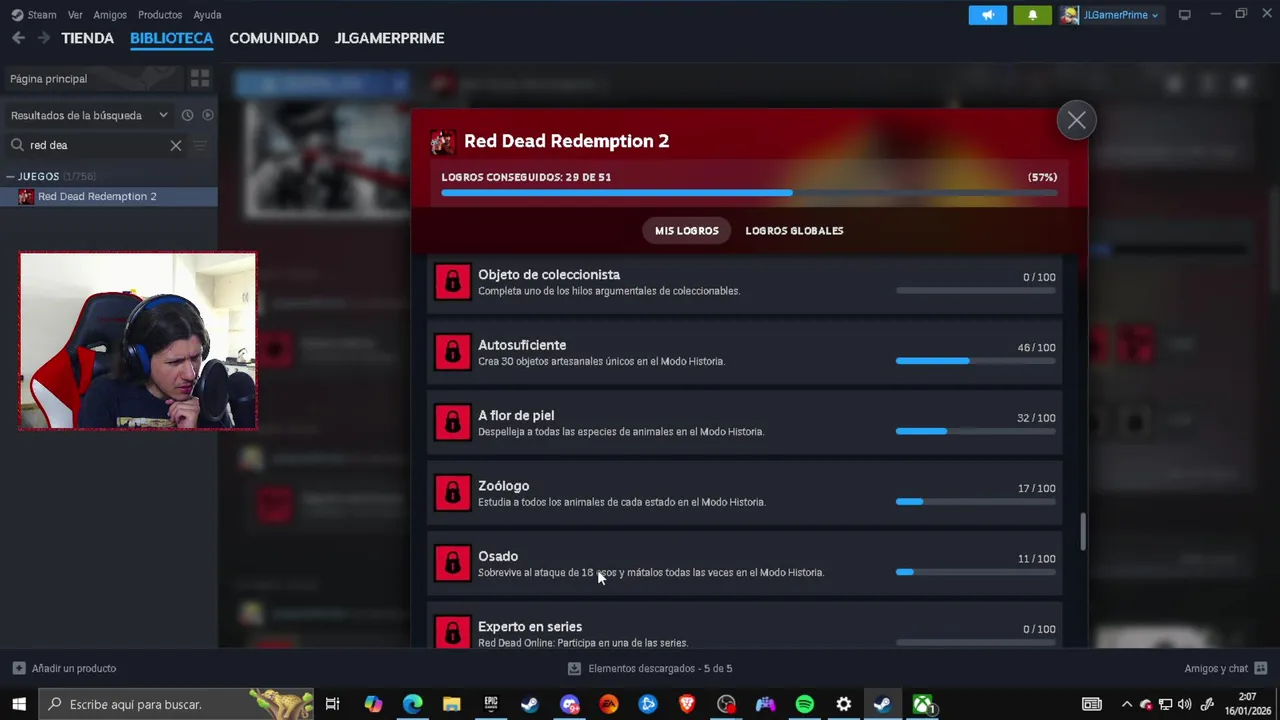Open notifications with the green bell

point(1033,15)
